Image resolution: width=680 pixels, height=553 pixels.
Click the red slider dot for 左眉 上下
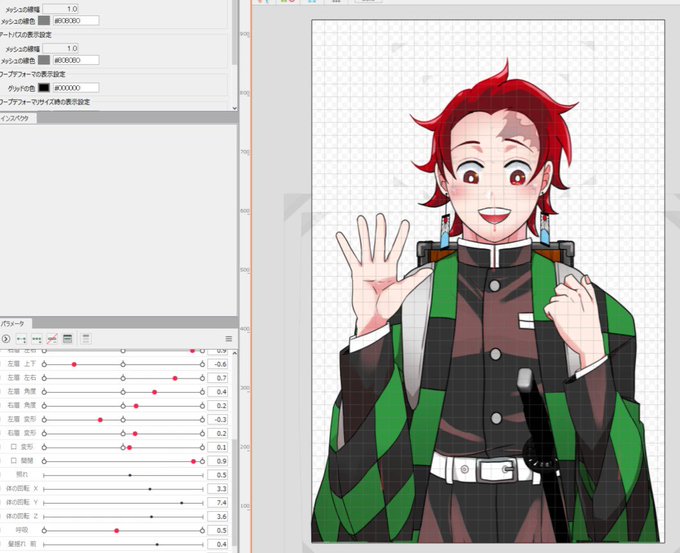(74, 365)
